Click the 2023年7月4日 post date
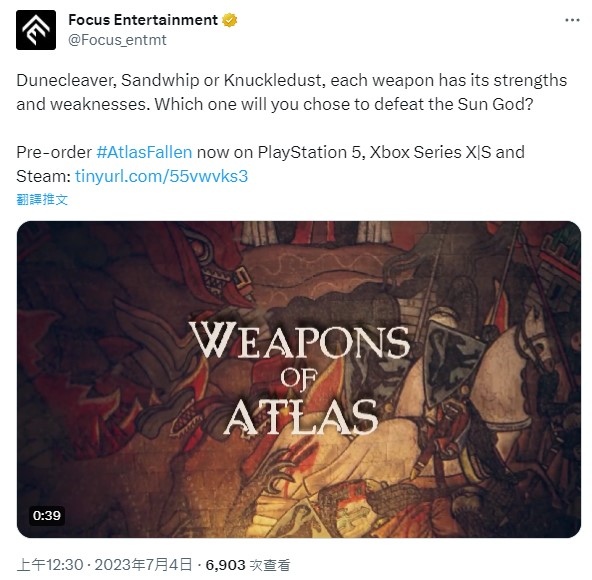592x580 pixels. [143, 565]
